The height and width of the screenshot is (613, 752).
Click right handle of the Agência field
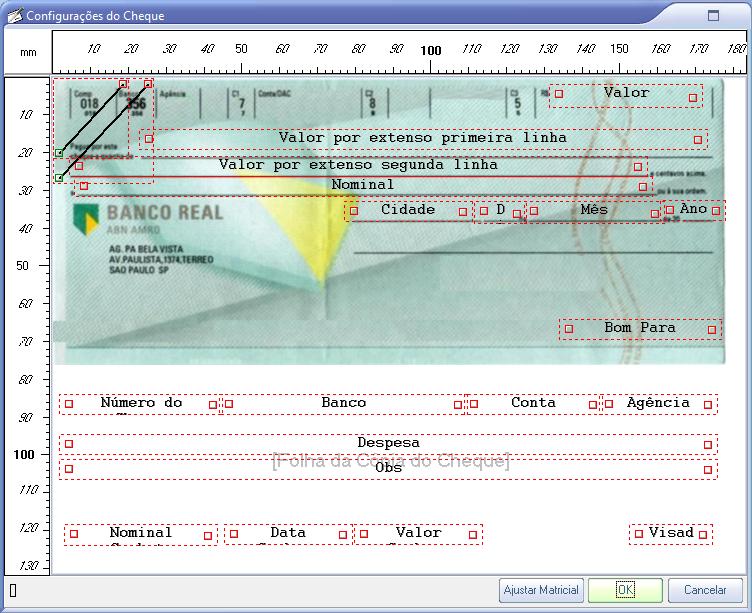click(x=708, y=405)
